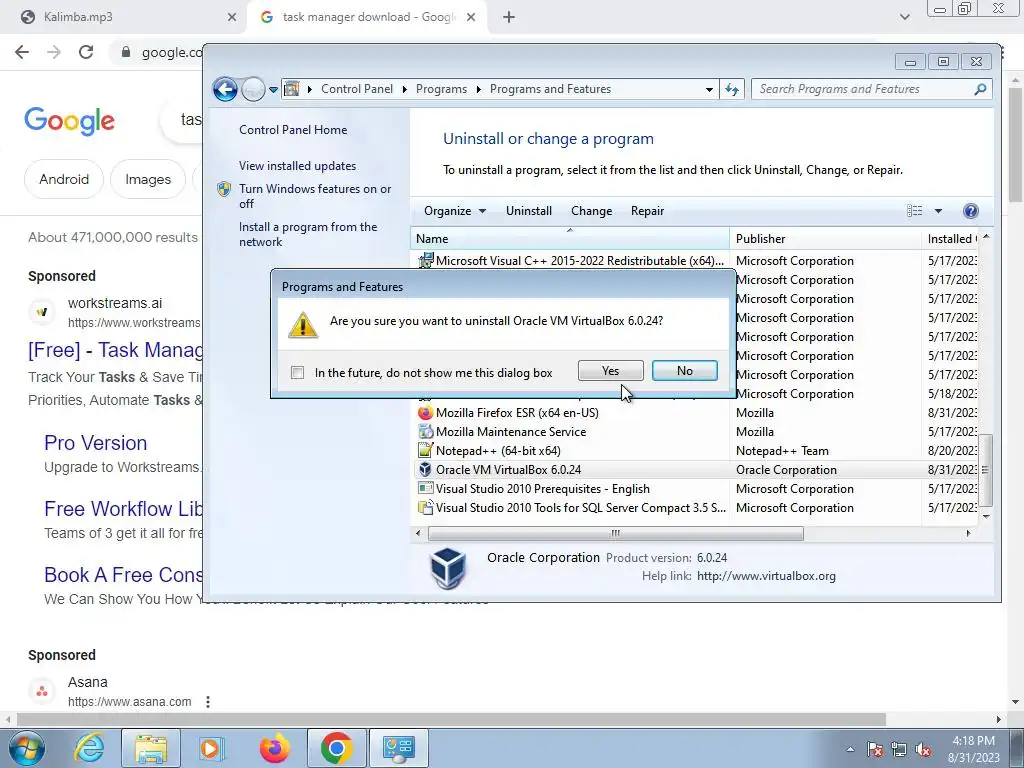1024x768 pixels.
Task: Select Android filter chip on Google
Action: pos(64,179)
